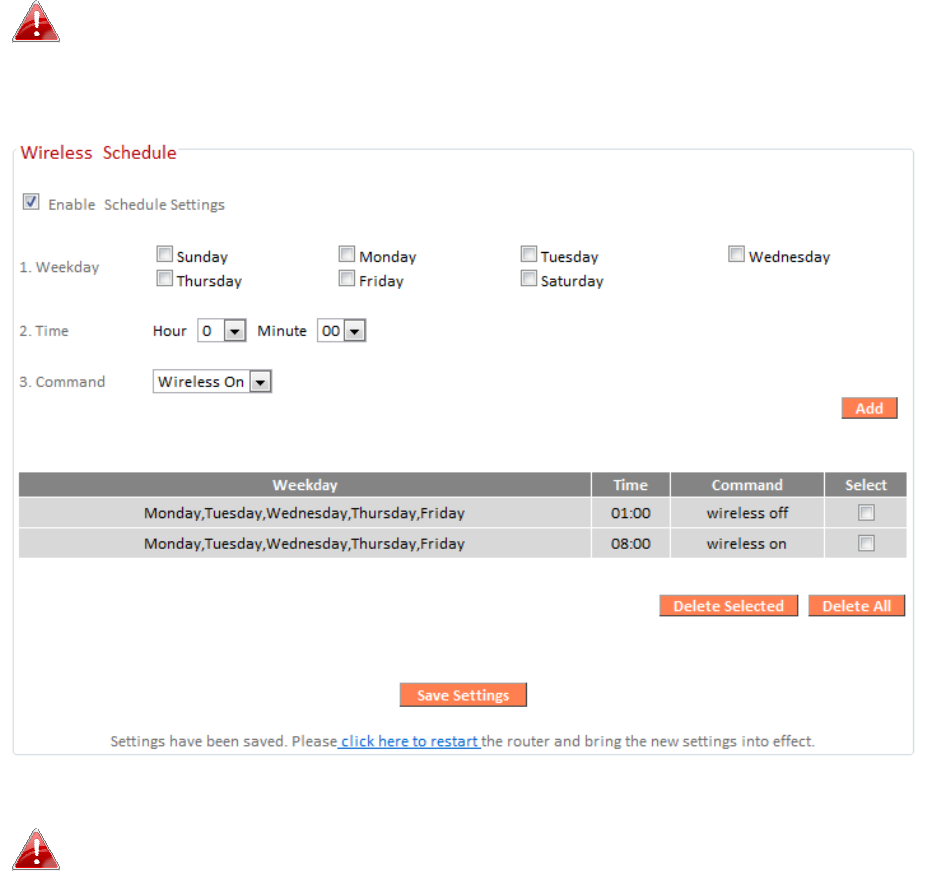Click the Time column header
Screen dimensions: 936x871
click(630, 485)
